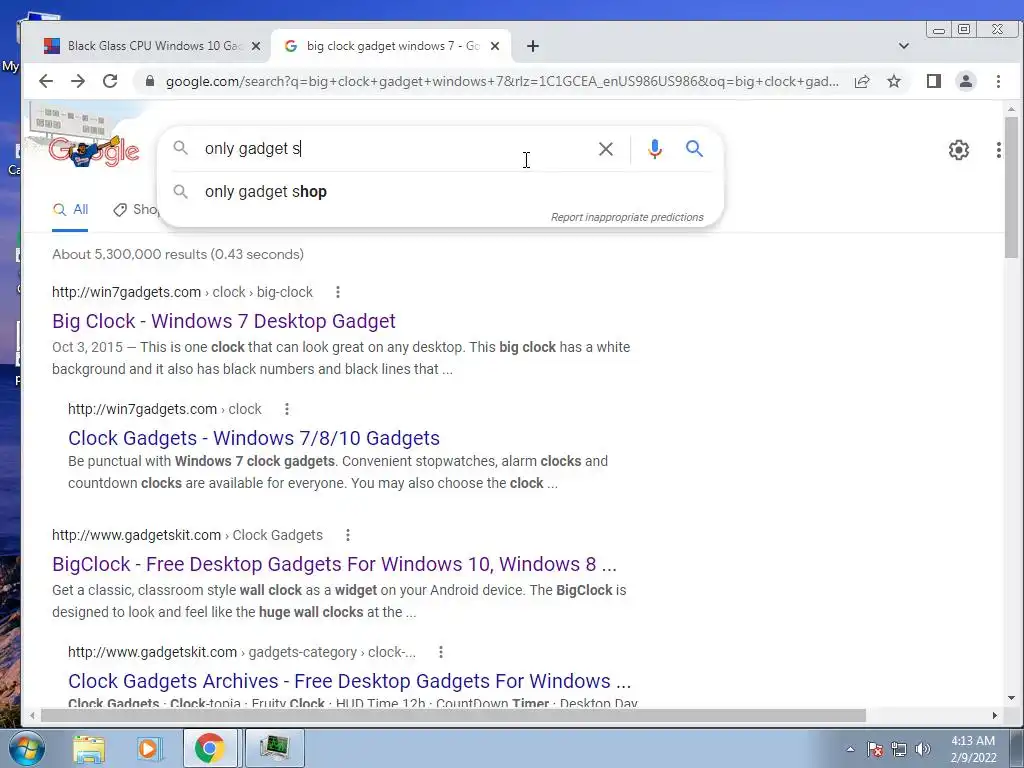Screen dimensions: 1024x768
Task: Open Chrome profile avatar menu
Action: pyautogui.click(x=966, y=81)
